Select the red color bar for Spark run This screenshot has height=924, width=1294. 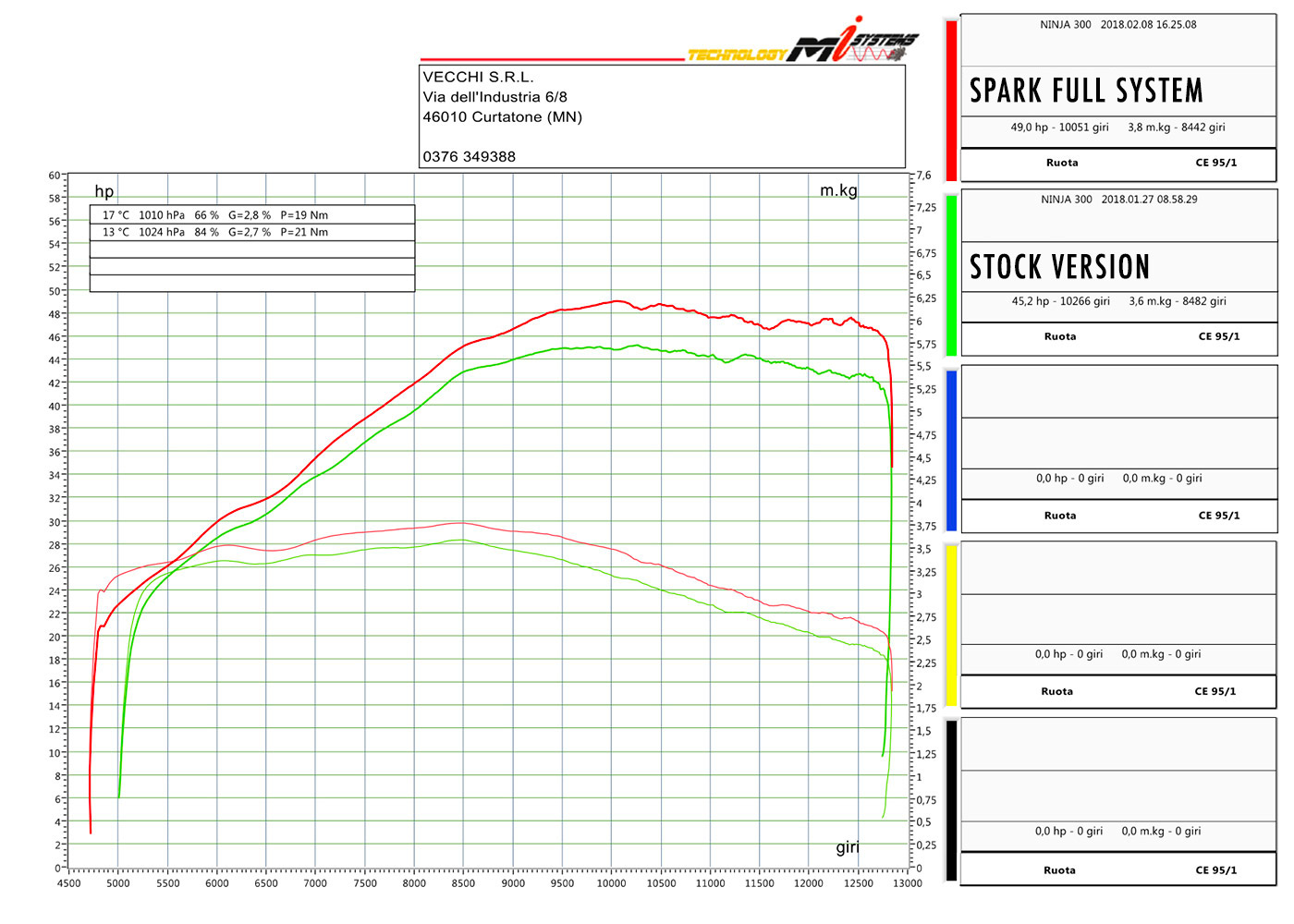click(x=951, y=101)
